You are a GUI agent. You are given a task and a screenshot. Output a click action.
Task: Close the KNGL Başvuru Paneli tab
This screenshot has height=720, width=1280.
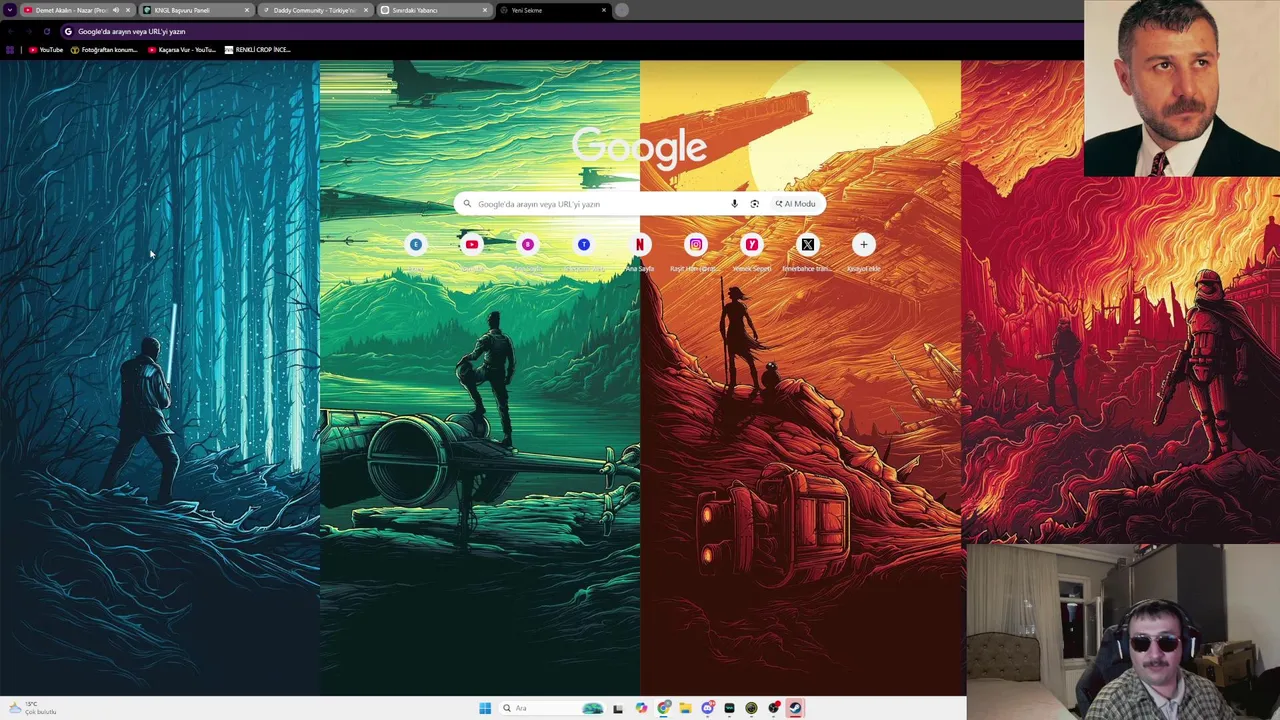pos(247,10)
